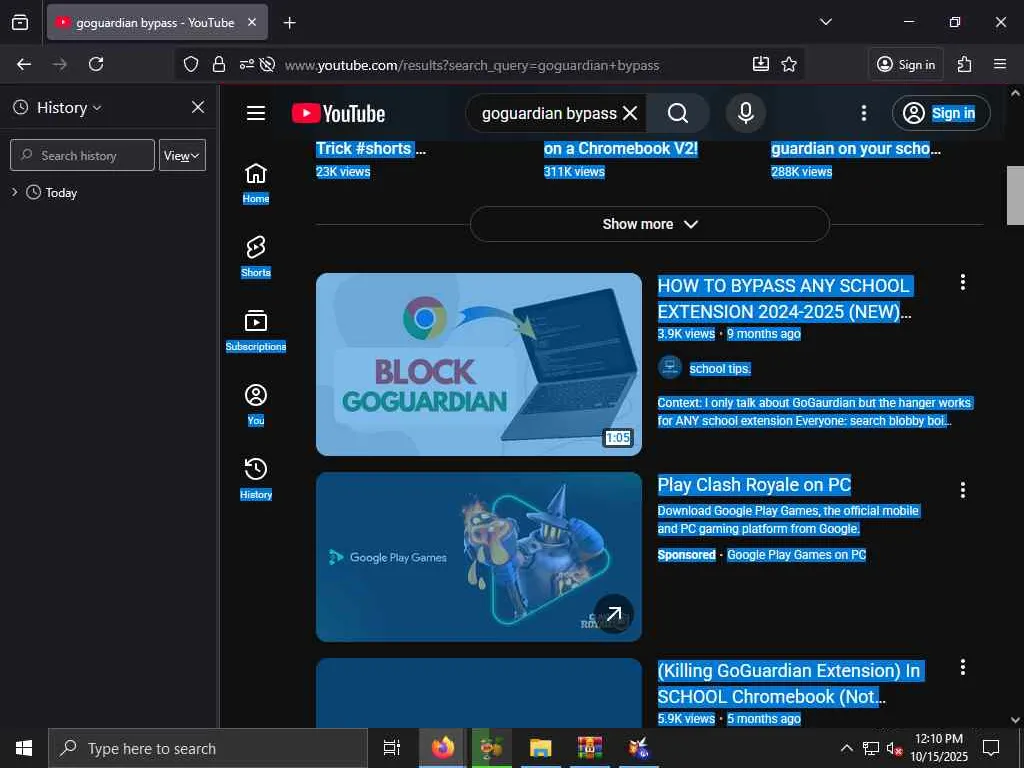Click the YouTube search box text
The width and height of the screenshot is (1024, 768).
click(x=549, y=114)
